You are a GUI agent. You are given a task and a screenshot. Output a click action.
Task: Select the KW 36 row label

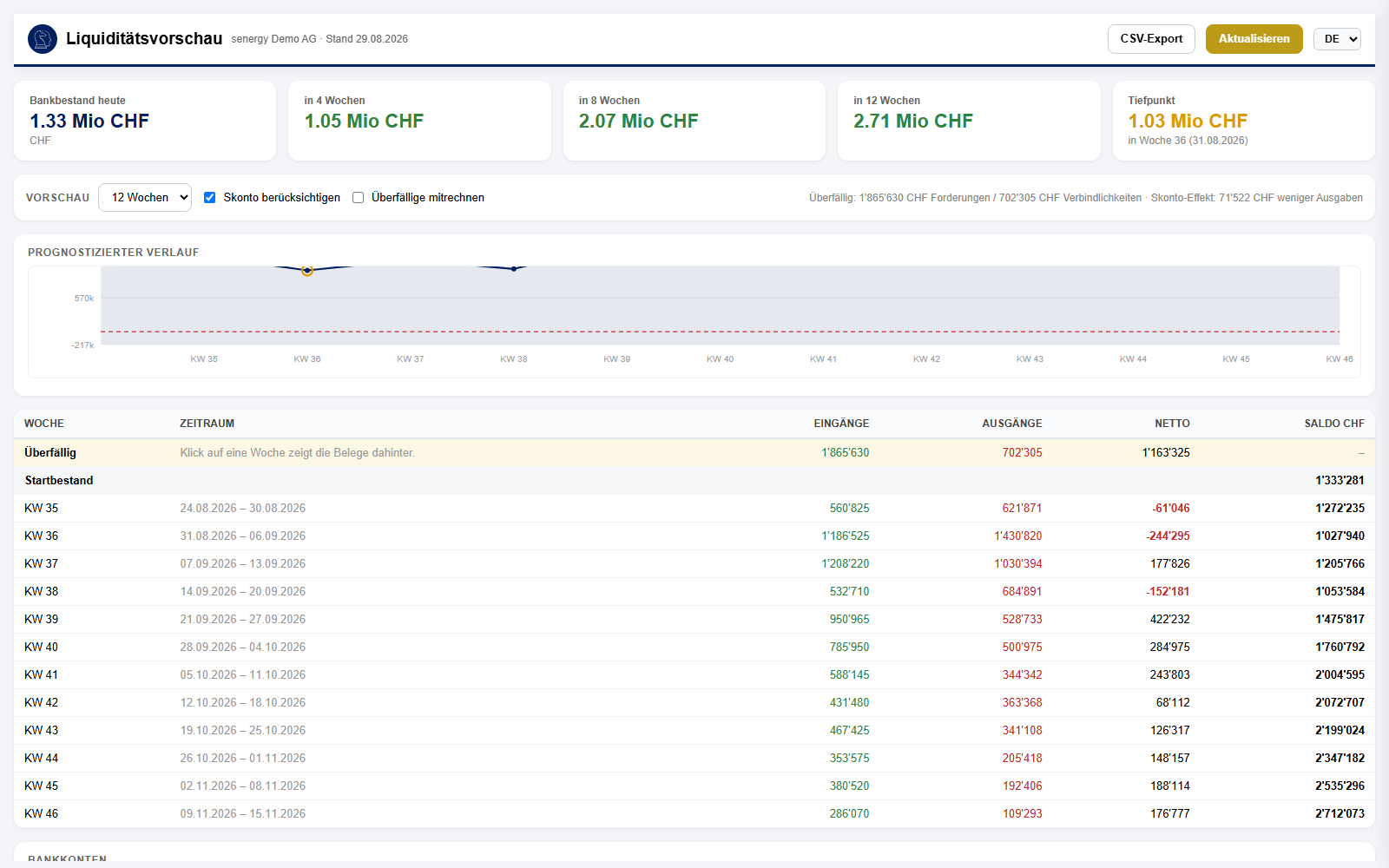pos(42,536)
